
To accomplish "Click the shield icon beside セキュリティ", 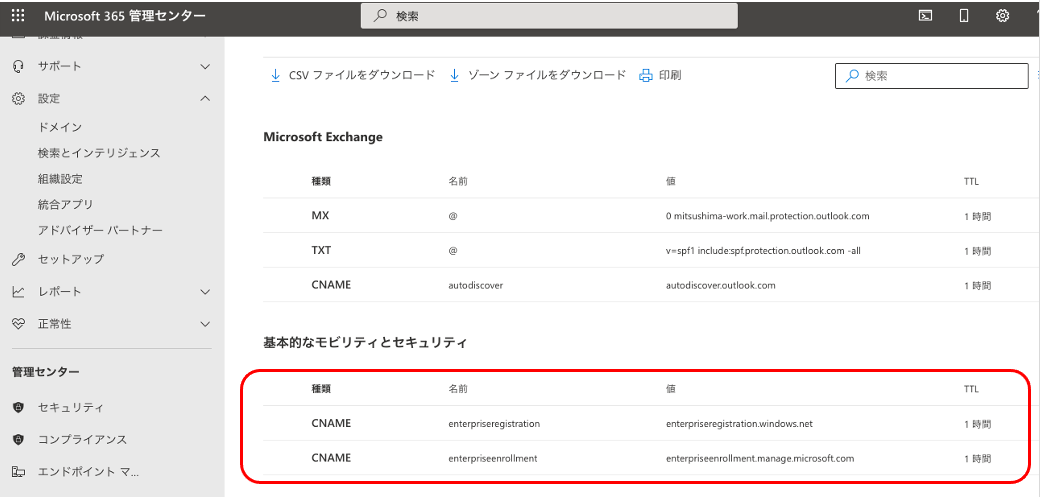I will (19, 407).
